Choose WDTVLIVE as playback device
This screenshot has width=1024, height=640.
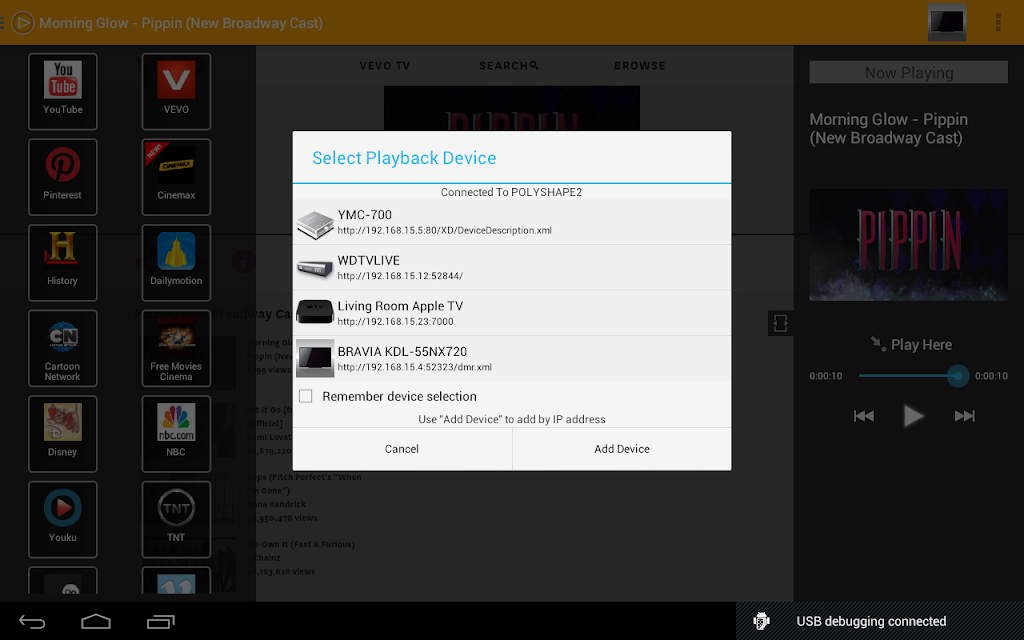[511, 268]
